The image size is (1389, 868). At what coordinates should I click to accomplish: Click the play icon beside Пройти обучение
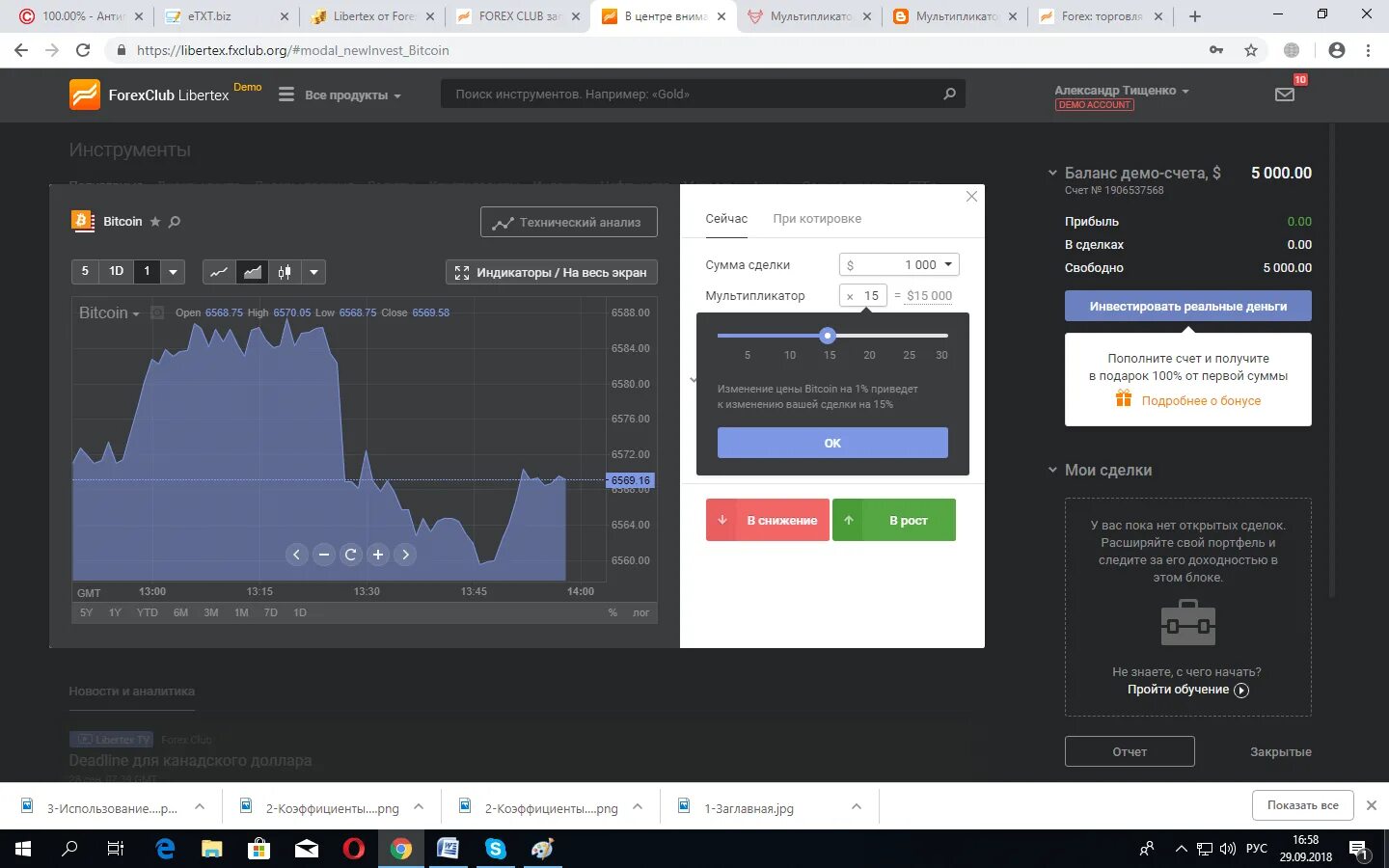(x=1241, y=690)
